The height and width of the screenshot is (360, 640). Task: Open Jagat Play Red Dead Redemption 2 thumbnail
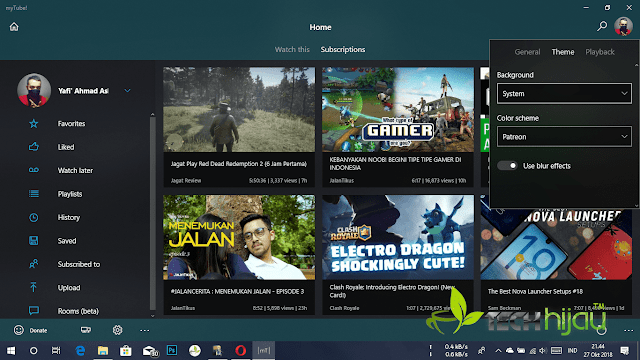click(x=239, y=110)
